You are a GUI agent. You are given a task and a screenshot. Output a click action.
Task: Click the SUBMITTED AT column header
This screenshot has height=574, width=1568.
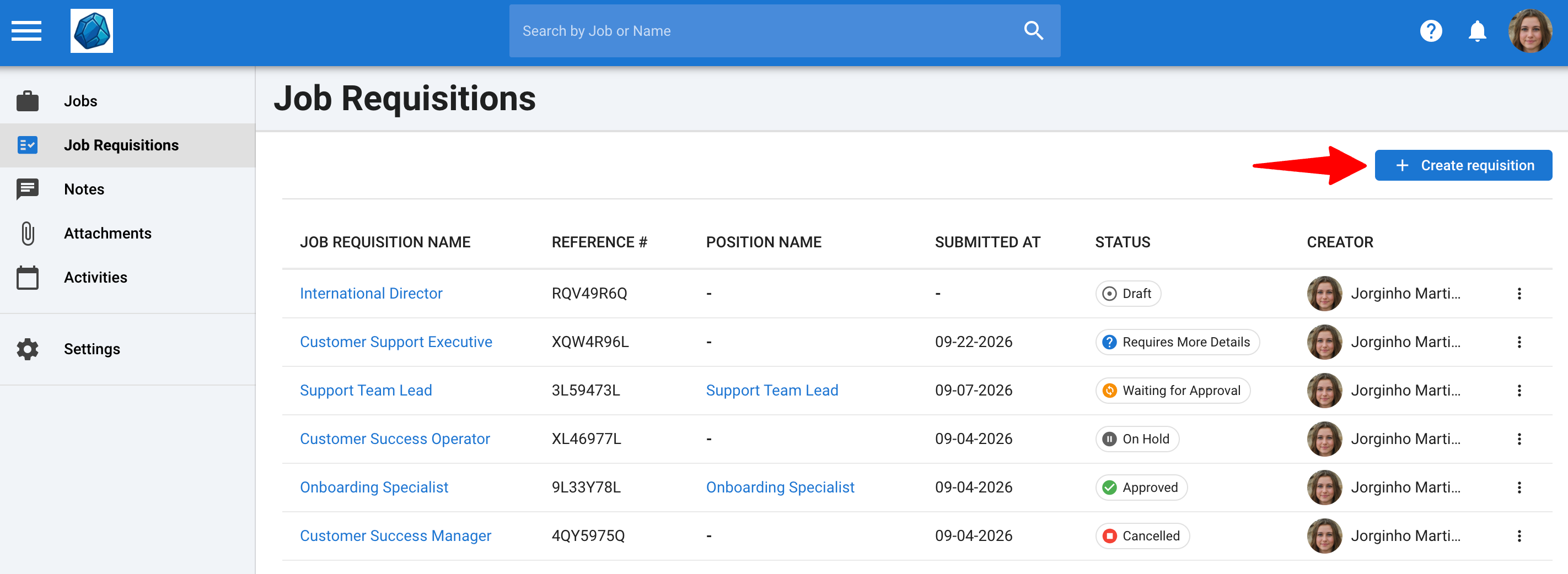tap(987, 242)
